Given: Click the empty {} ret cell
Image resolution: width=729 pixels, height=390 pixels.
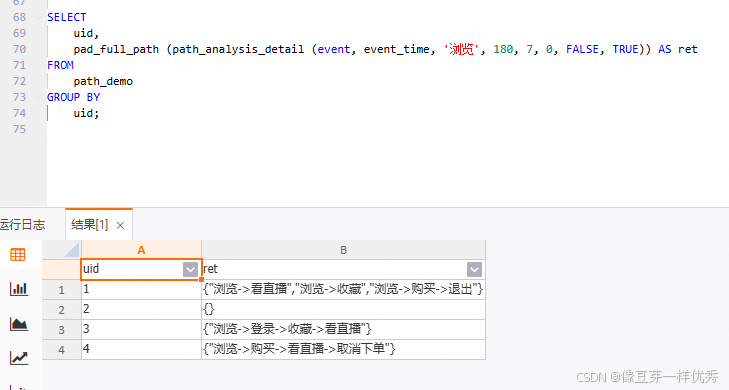Looking at the screenshot, I should [344, 310].
